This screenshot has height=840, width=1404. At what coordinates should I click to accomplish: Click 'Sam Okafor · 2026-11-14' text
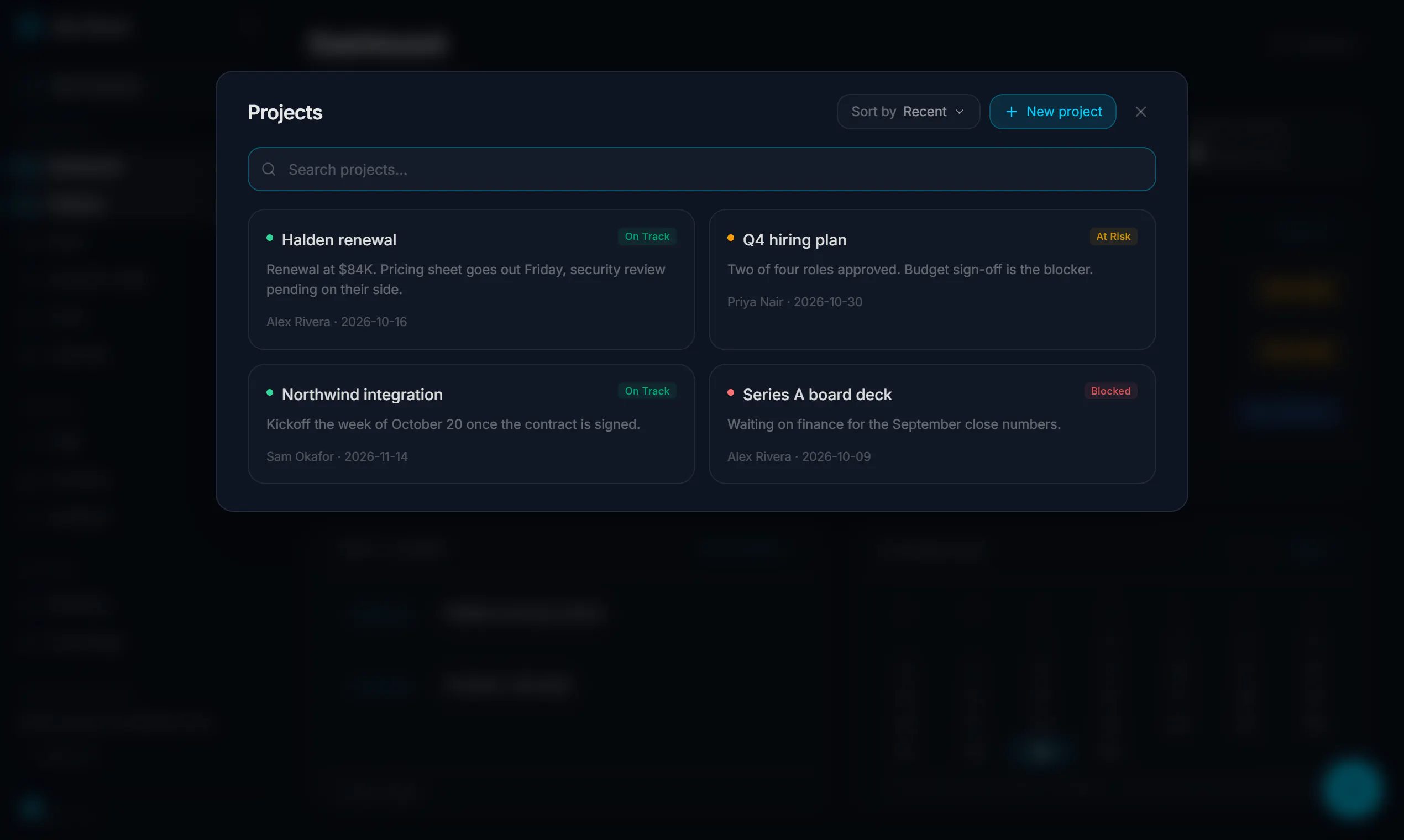pyautogui.click(x=337, y=456)
